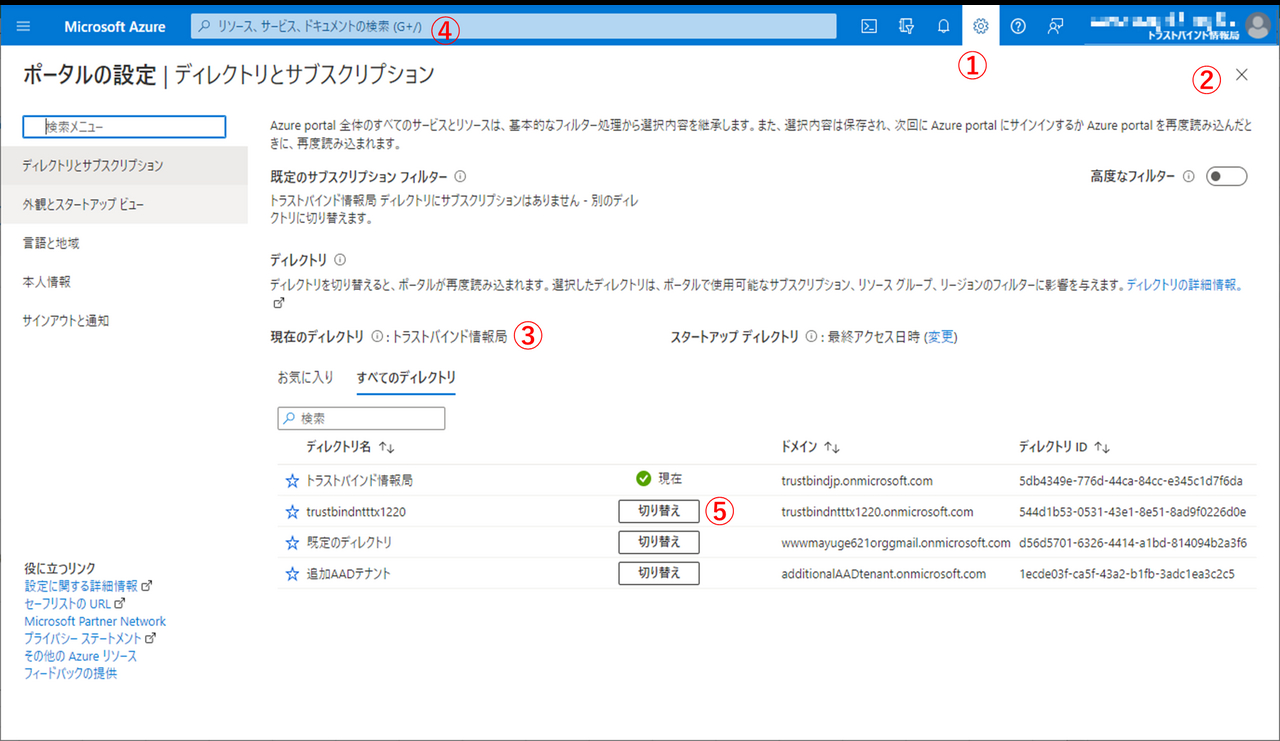This screenshot has width=1280, height=741.
Task: Click the 検索メニュー search field
Action: tap(124, 127)
